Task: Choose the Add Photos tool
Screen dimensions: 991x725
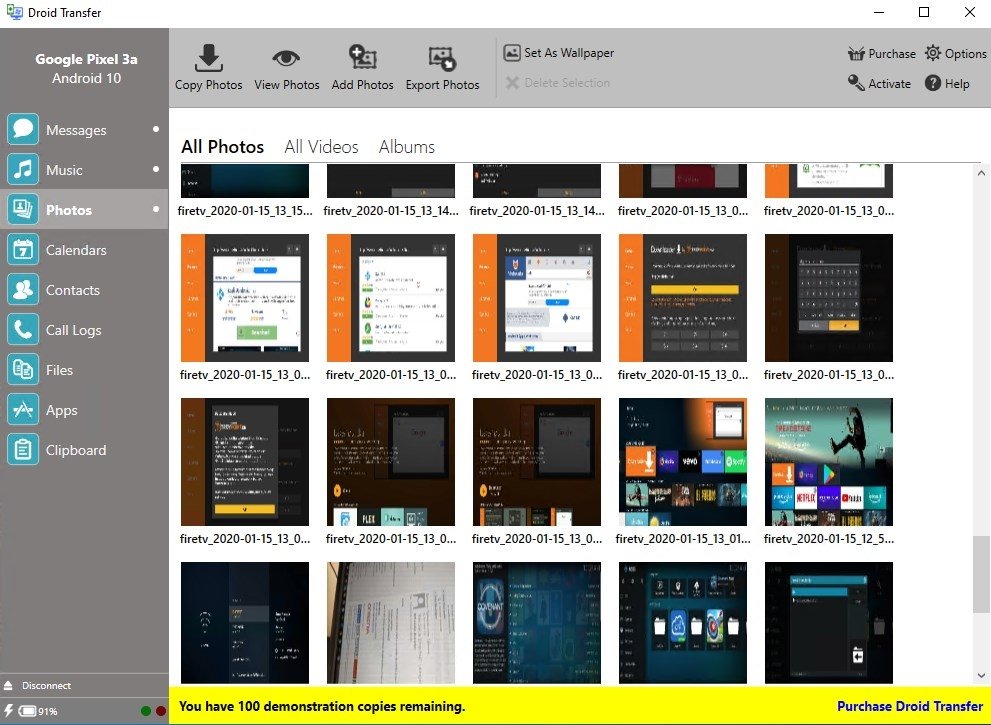Action: [x=363, y=58]
